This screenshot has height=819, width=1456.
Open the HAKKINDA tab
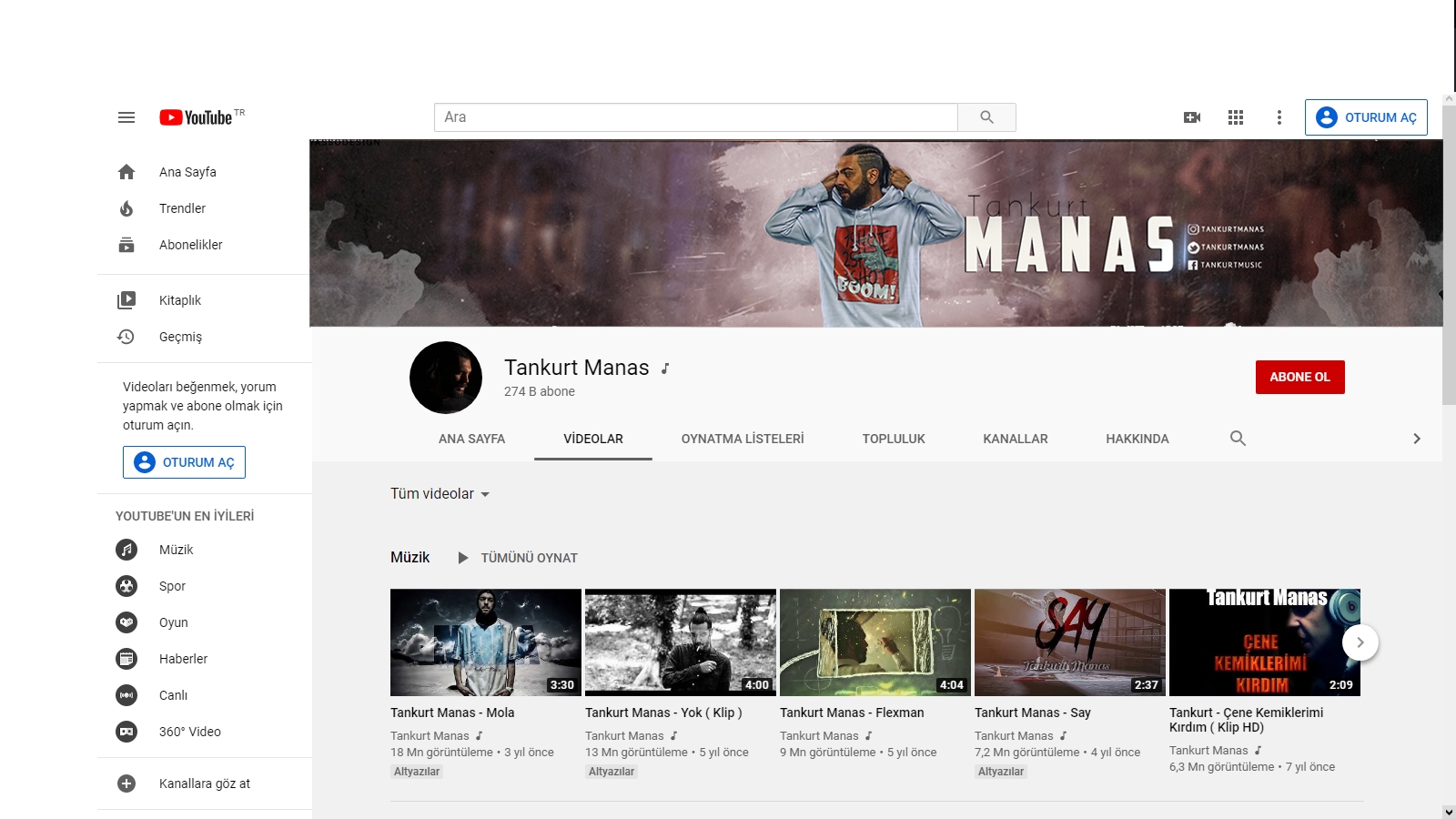[1137, 439]
